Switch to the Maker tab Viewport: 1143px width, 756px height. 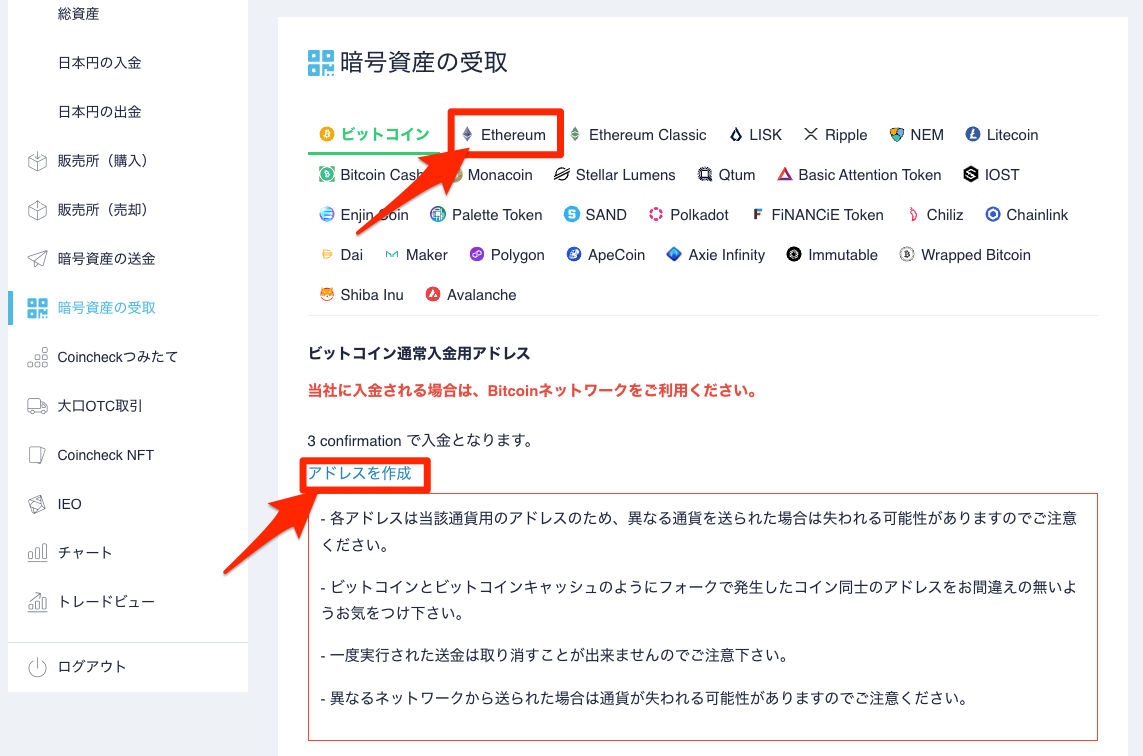point(426,255)
